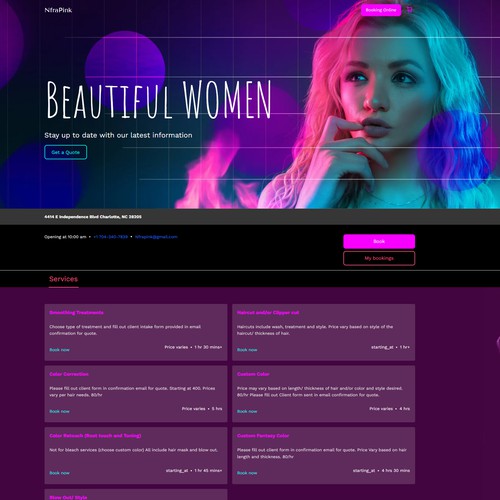
Task: Click the 'starting_at • 4 hrs 30 mins' text
Action: (381, 471)
